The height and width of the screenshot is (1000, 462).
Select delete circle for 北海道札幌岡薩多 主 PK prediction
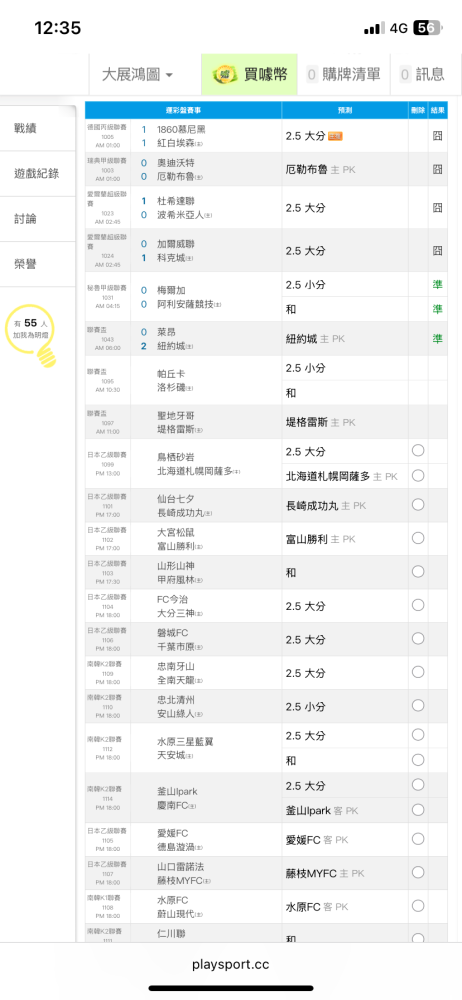click(418, 476)
